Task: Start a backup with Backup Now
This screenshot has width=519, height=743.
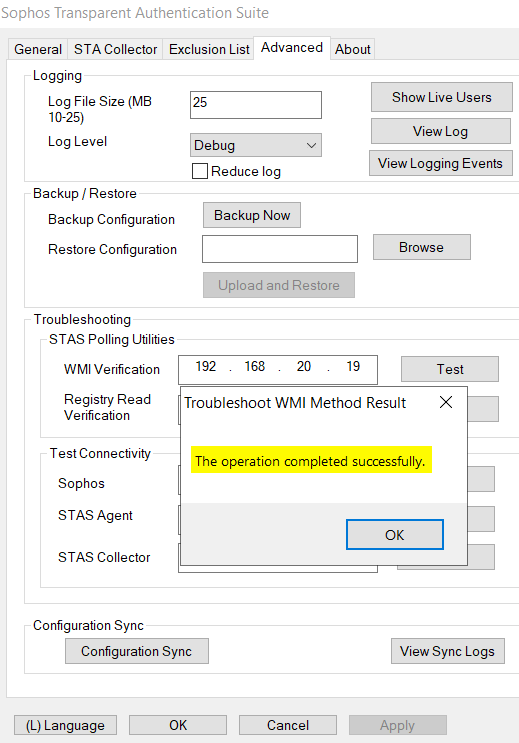Action: (252, 215)
